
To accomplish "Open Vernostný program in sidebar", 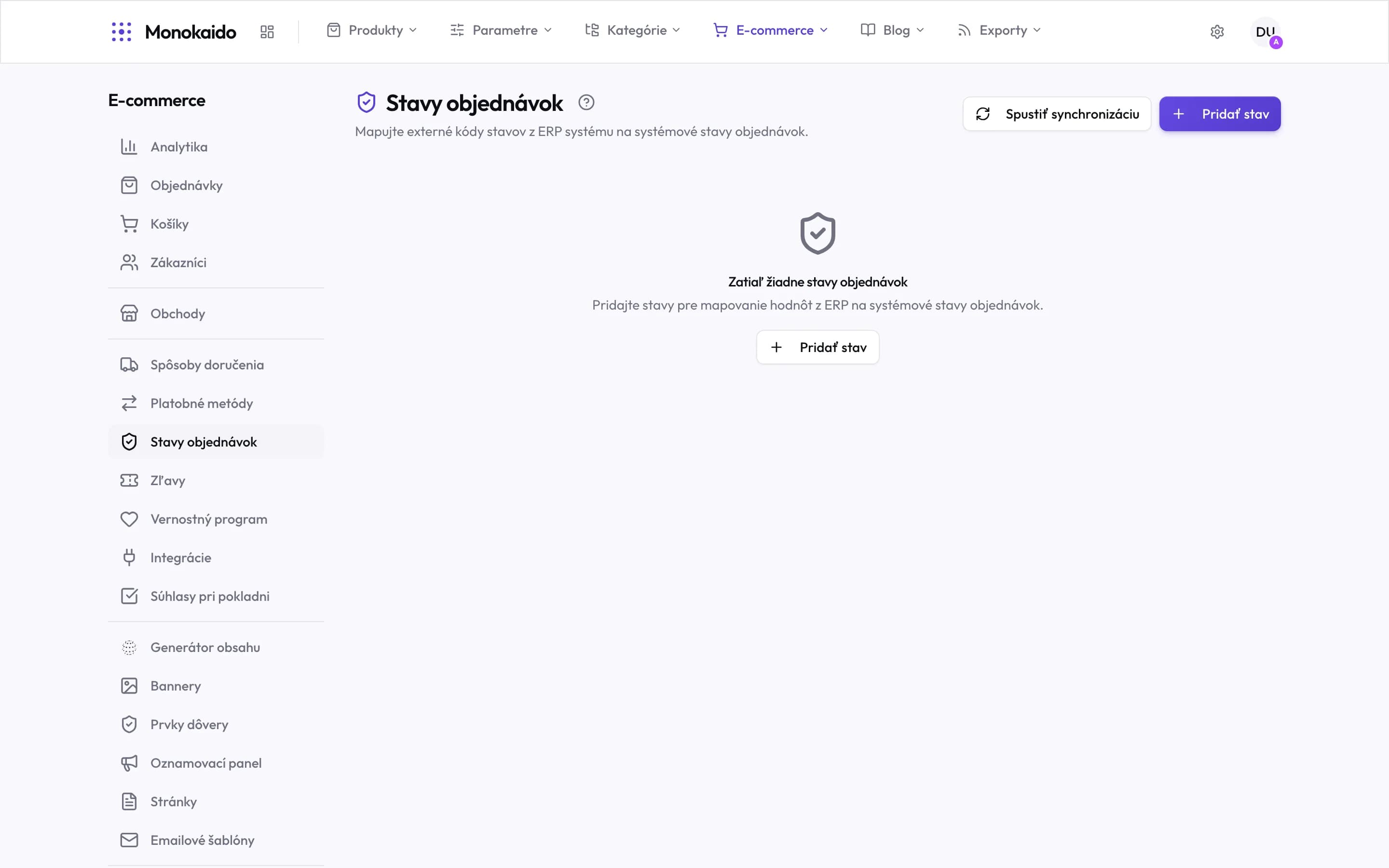I will [x=216, y=519].
